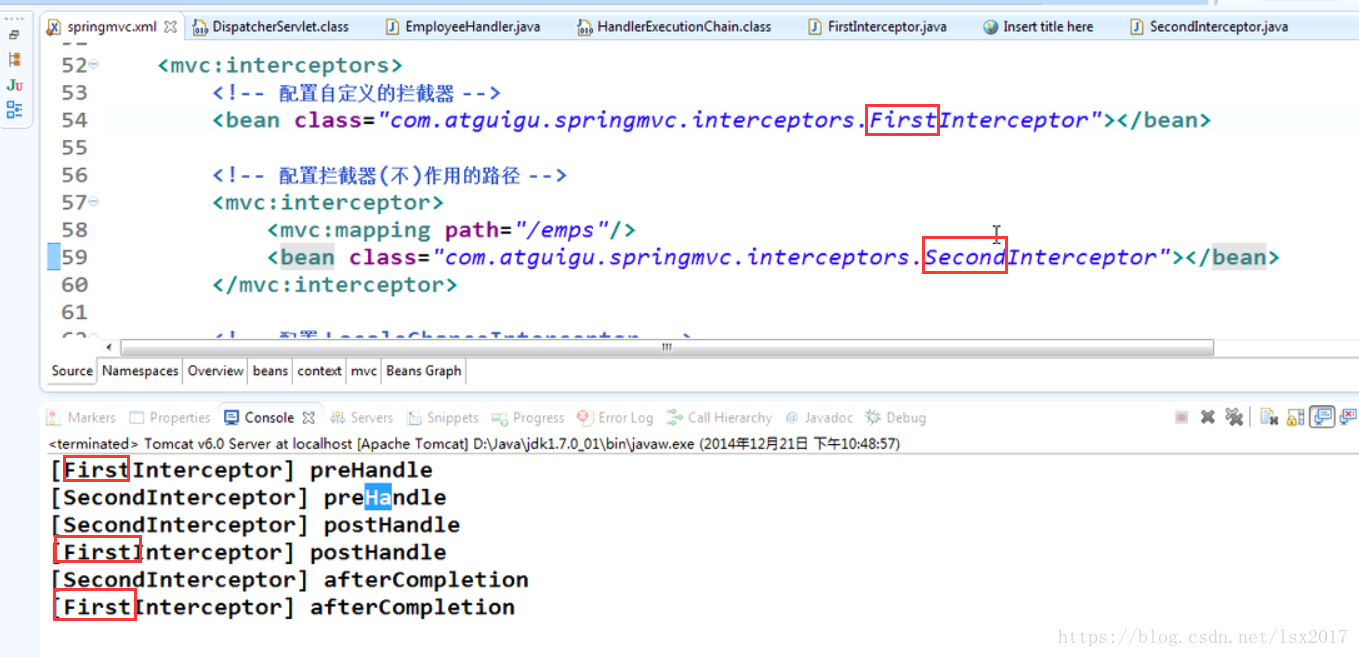Click line number 55 in the gutter
This screenshot has width=1359, height=657.
[74, 148]
